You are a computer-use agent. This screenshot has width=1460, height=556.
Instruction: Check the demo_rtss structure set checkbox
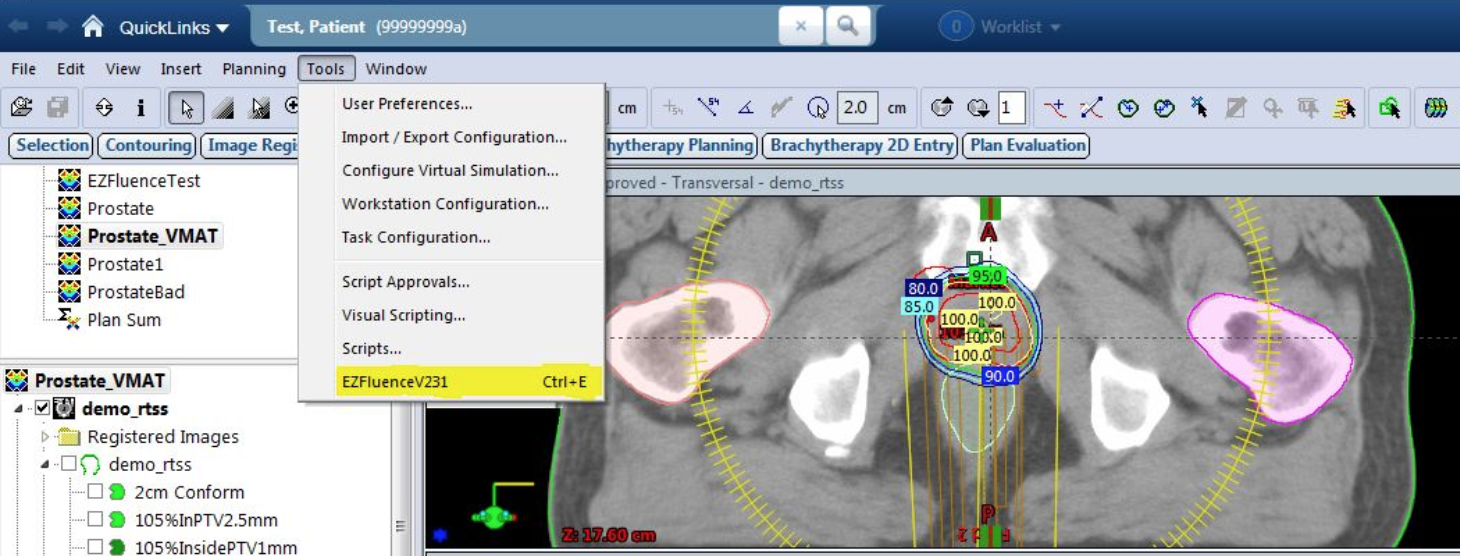coord(68,465)
